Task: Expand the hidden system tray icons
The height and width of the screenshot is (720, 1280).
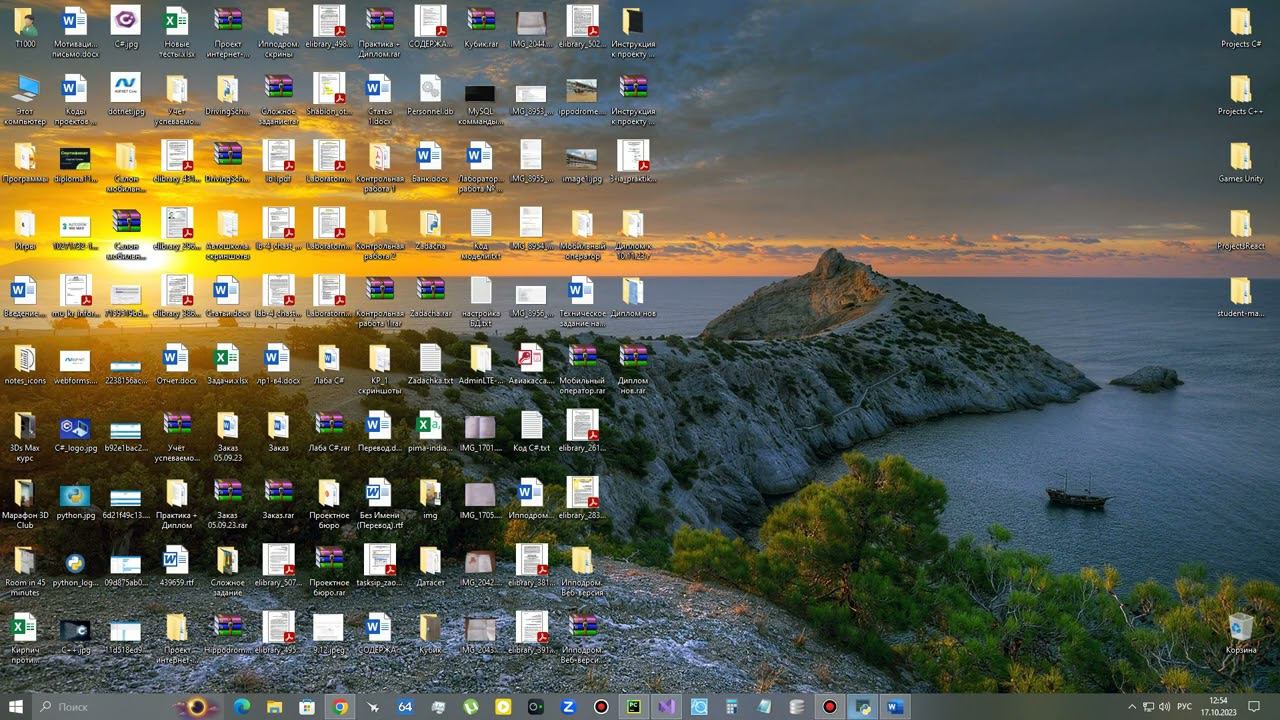Action: coord(1131,707)
